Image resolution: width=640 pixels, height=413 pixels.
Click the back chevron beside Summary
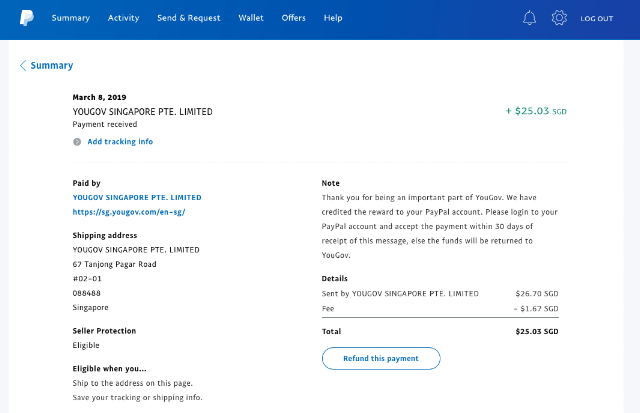pos(23,65)
